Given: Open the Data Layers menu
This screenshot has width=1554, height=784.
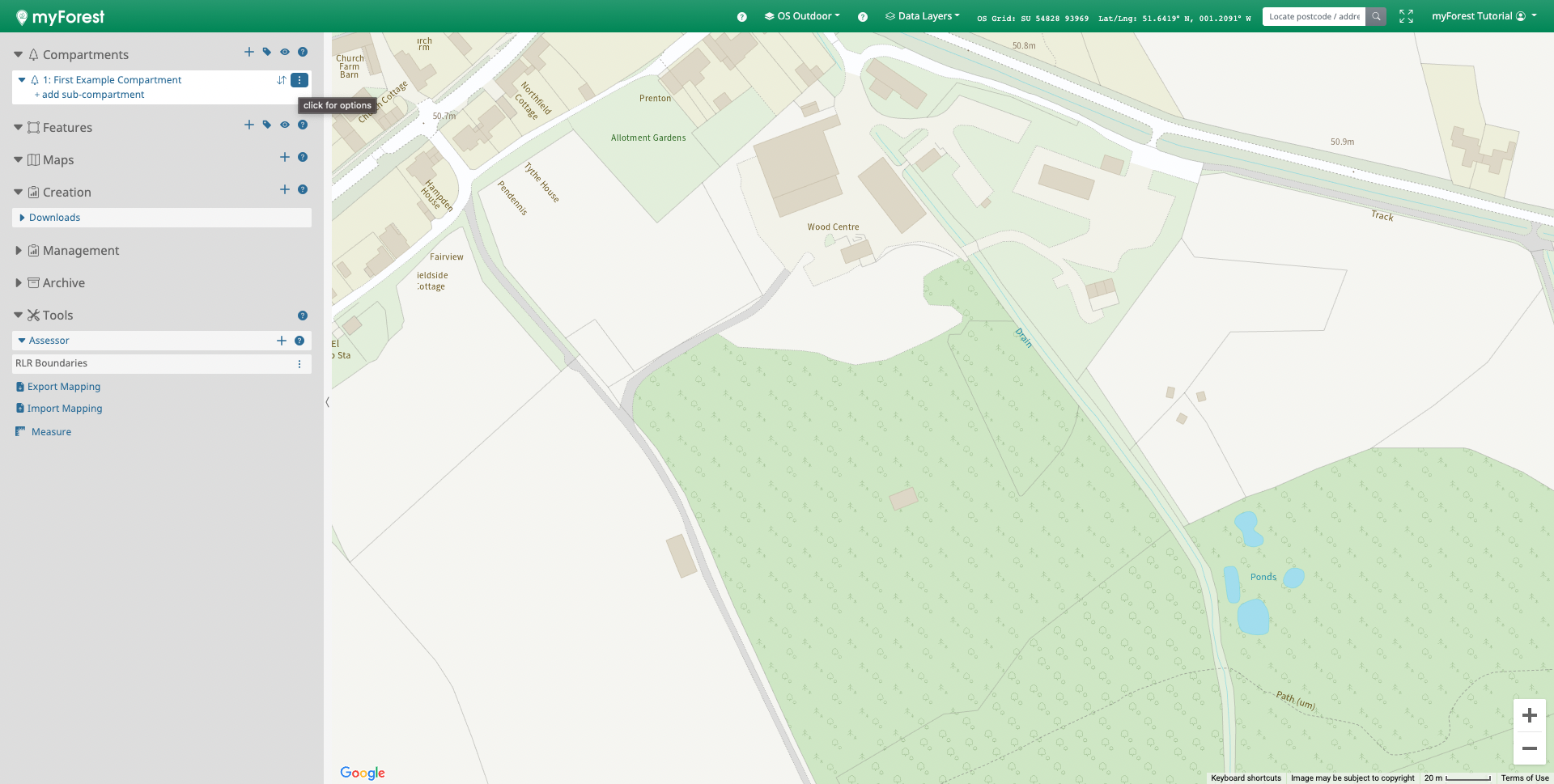Looking at the screenshot, I should click(x=923, y=16).
